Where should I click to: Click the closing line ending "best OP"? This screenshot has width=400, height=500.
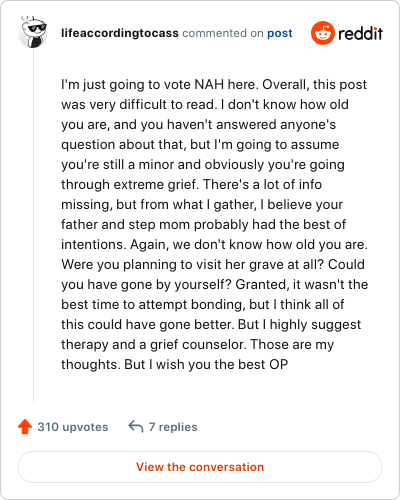[174, 365]
